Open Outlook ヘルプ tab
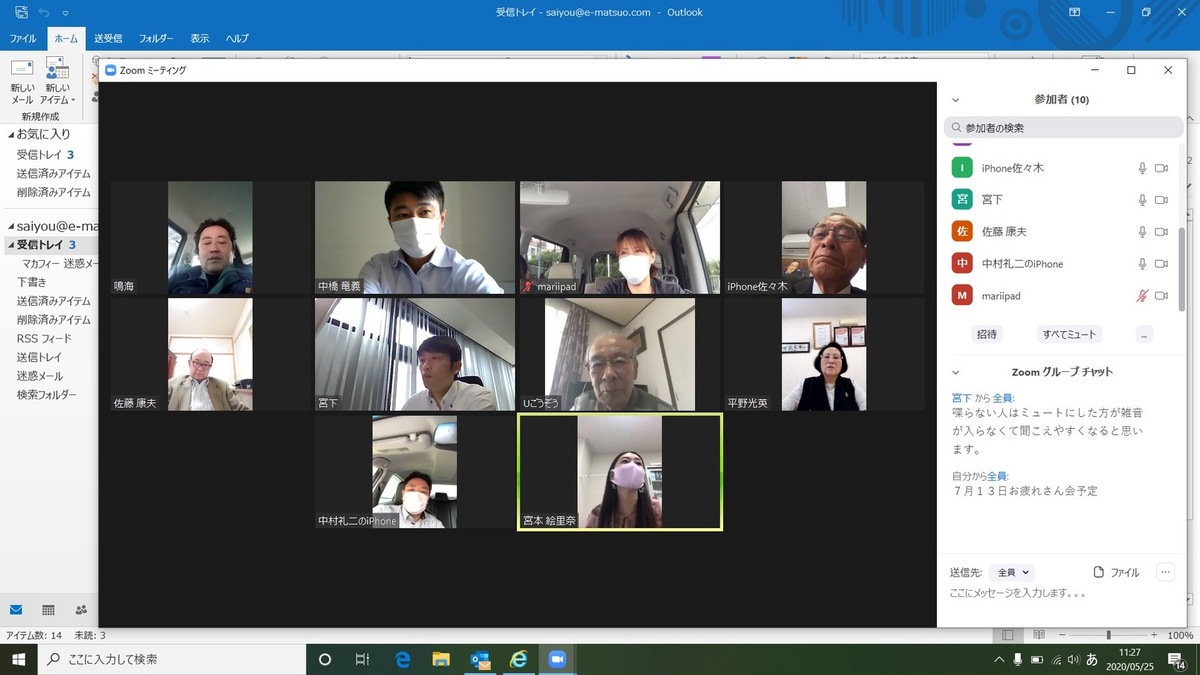The image size is (1200, 675). (237, 38)
